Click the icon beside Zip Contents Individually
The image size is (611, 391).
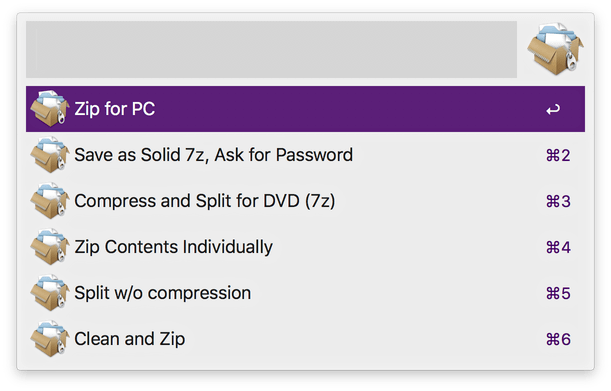tap(49, 247)
